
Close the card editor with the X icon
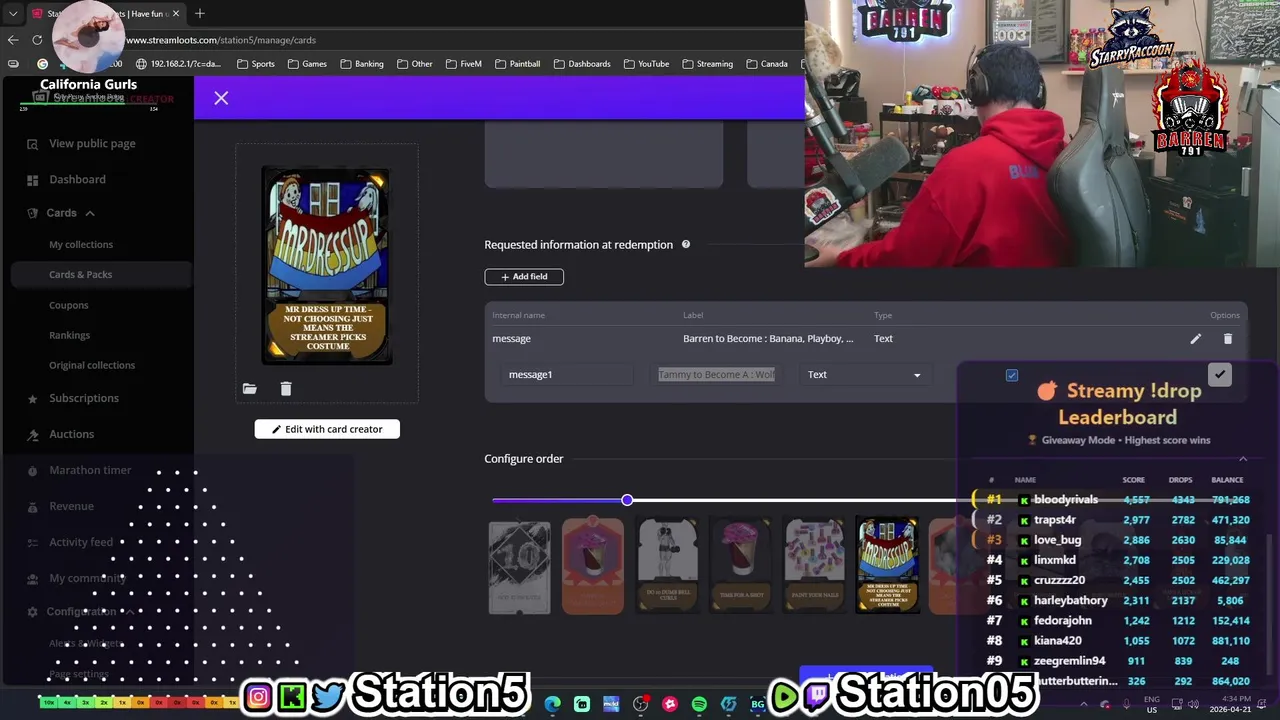(221, 98)
